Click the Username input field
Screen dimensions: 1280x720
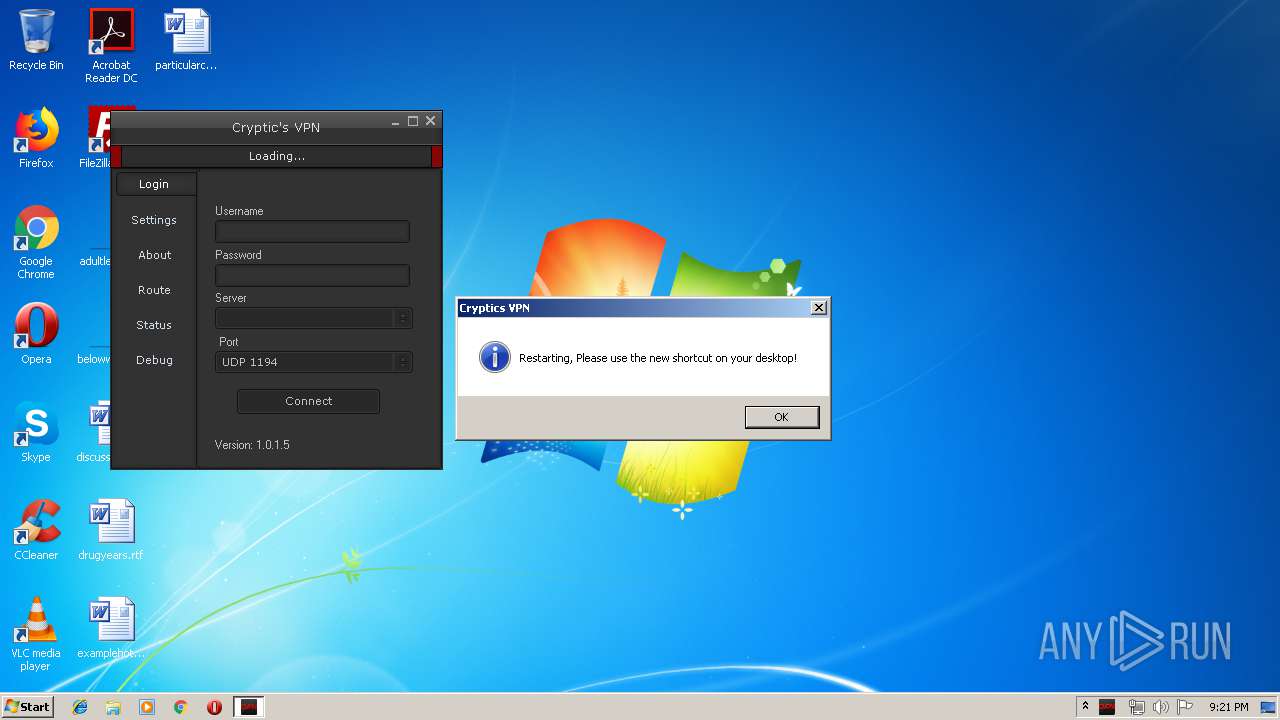click(x=312, y=231)
